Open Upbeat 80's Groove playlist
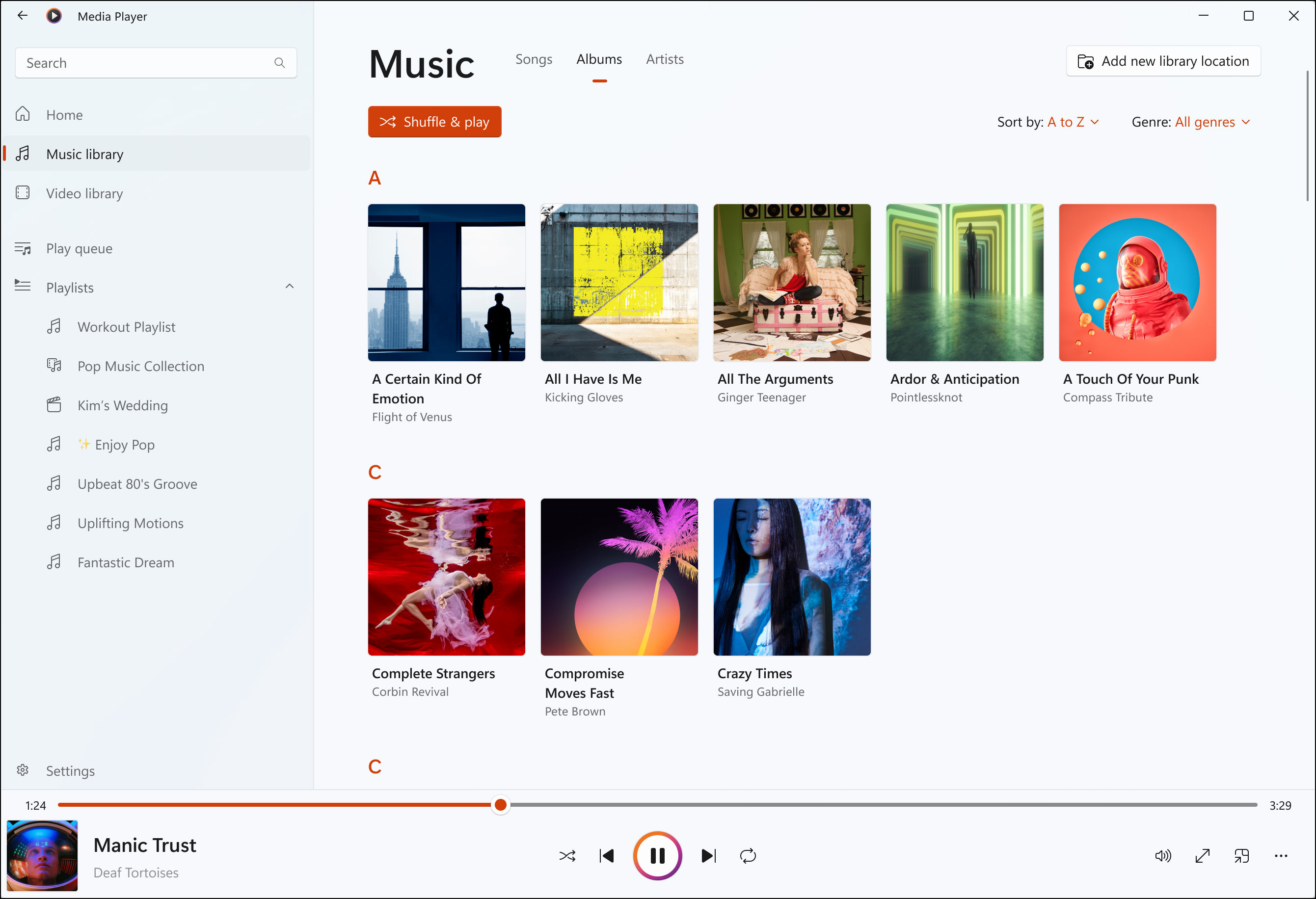This screenshot has height=899, width=1316. (x=156, y=484)
